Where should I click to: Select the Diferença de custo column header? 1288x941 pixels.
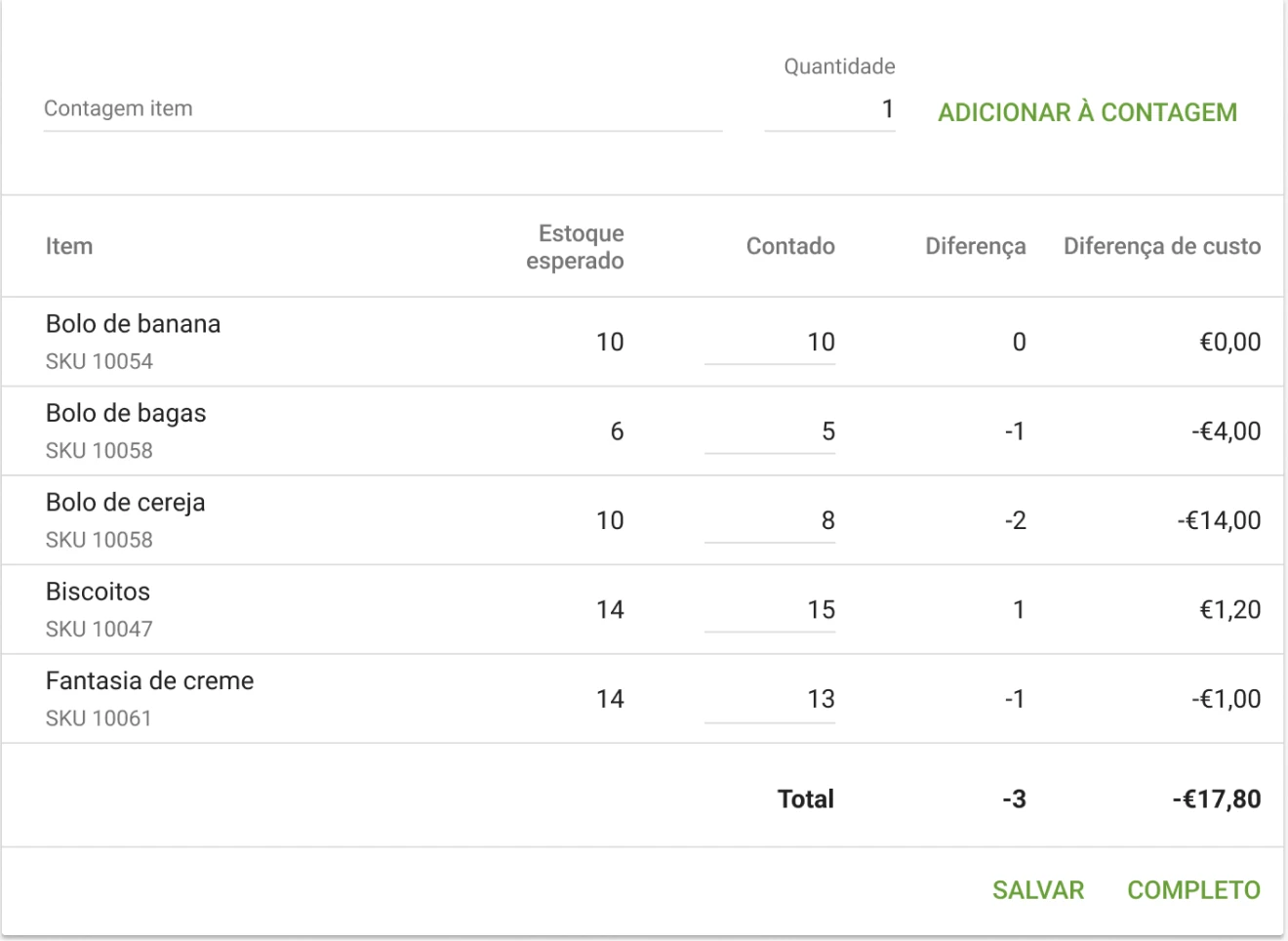coord(1161,247)
